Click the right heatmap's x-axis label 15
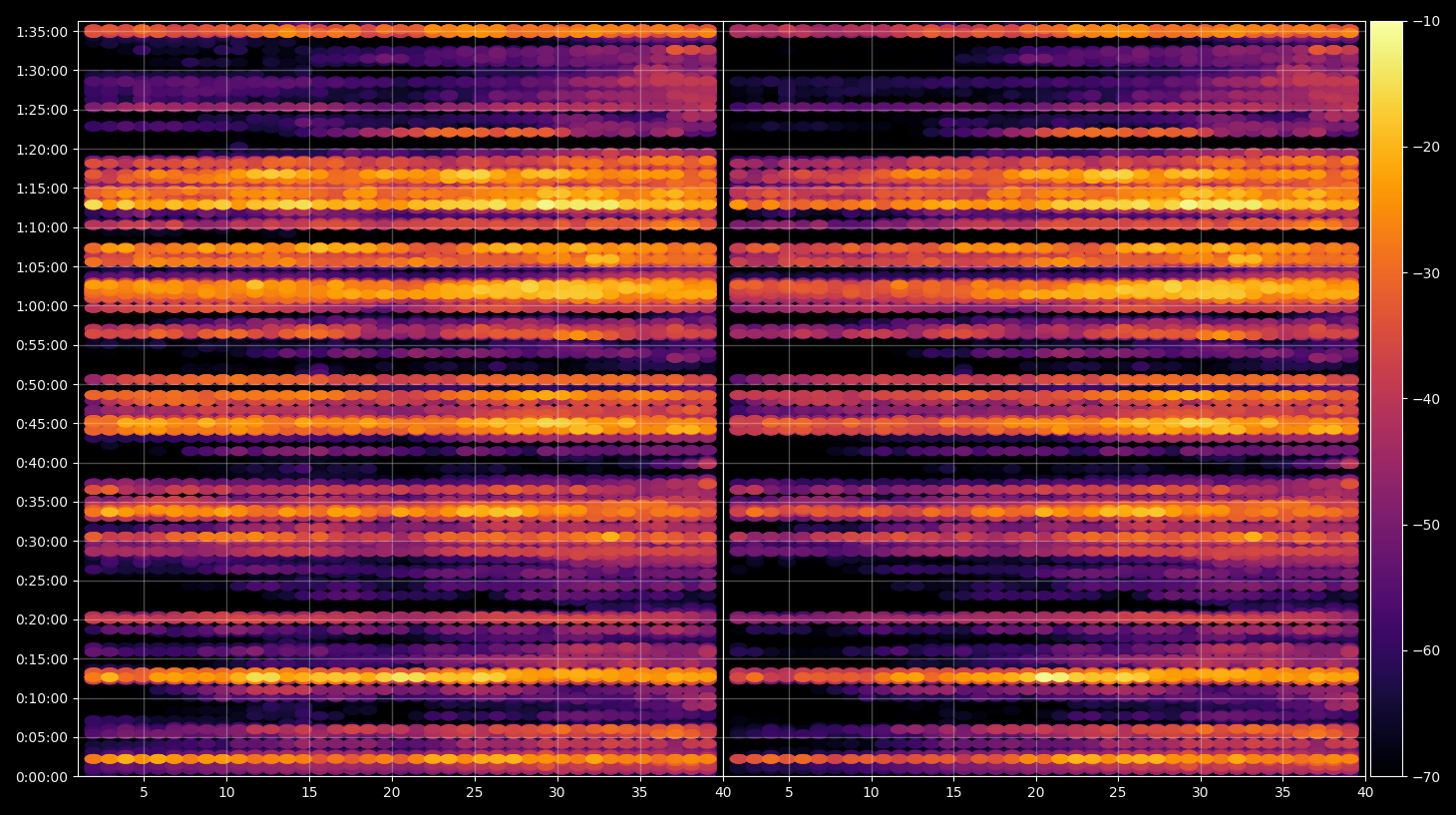Image resolution: width=1456 pixels, height=815 pixels. tap(953, 793)
